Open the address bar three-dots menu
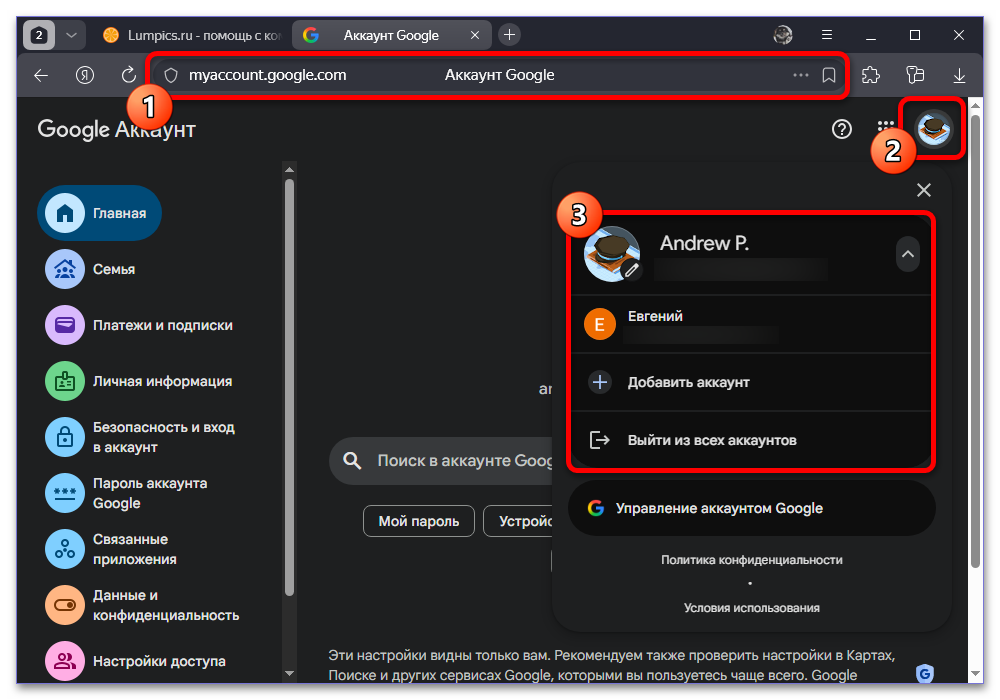The image size is (1000, 700). [800, 75]
